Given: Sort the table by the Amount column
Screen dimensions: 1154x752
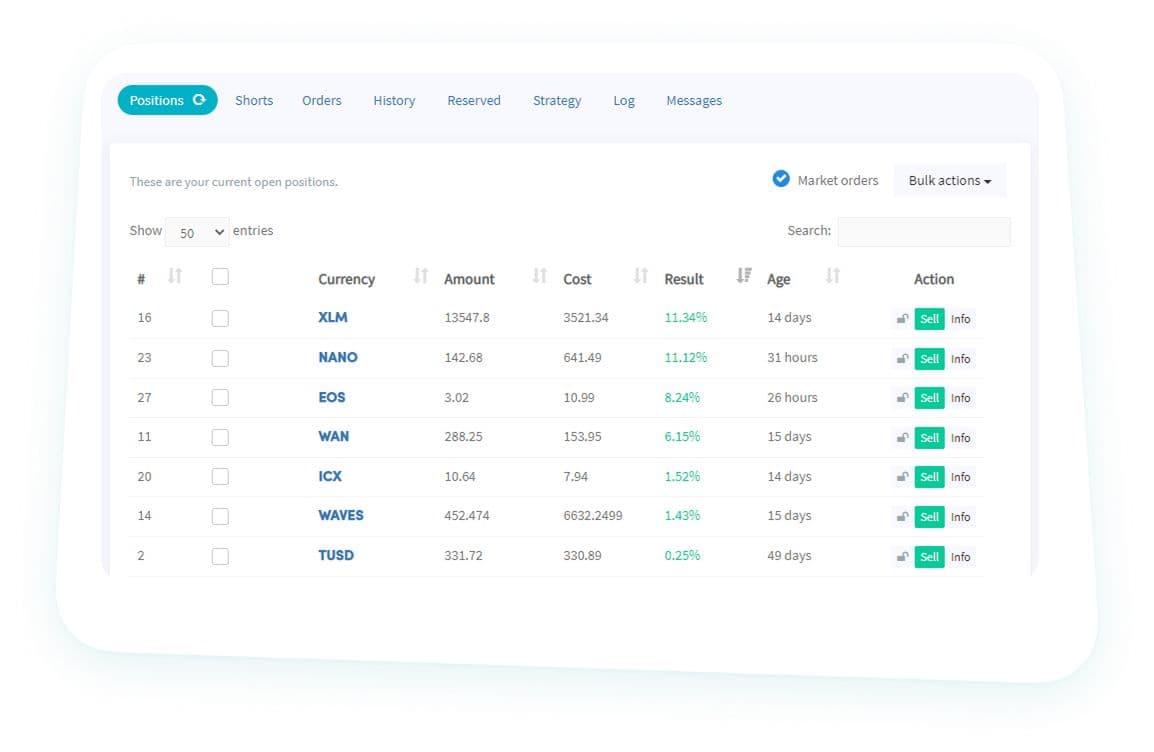Looking at the screenshot, I should click(538, 278).
